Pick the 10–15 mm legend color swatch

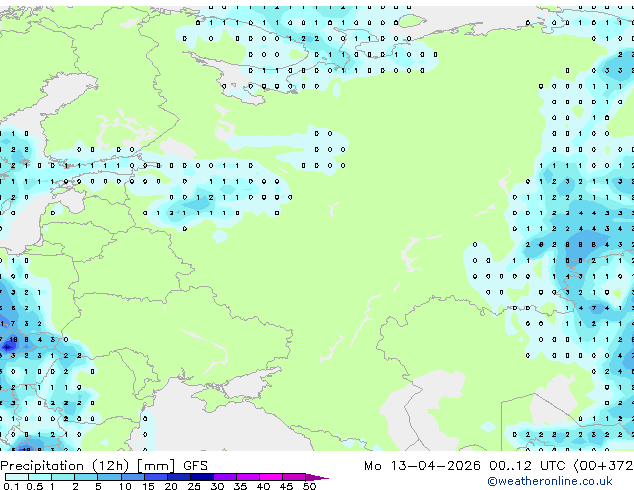(x=132, y=477)
